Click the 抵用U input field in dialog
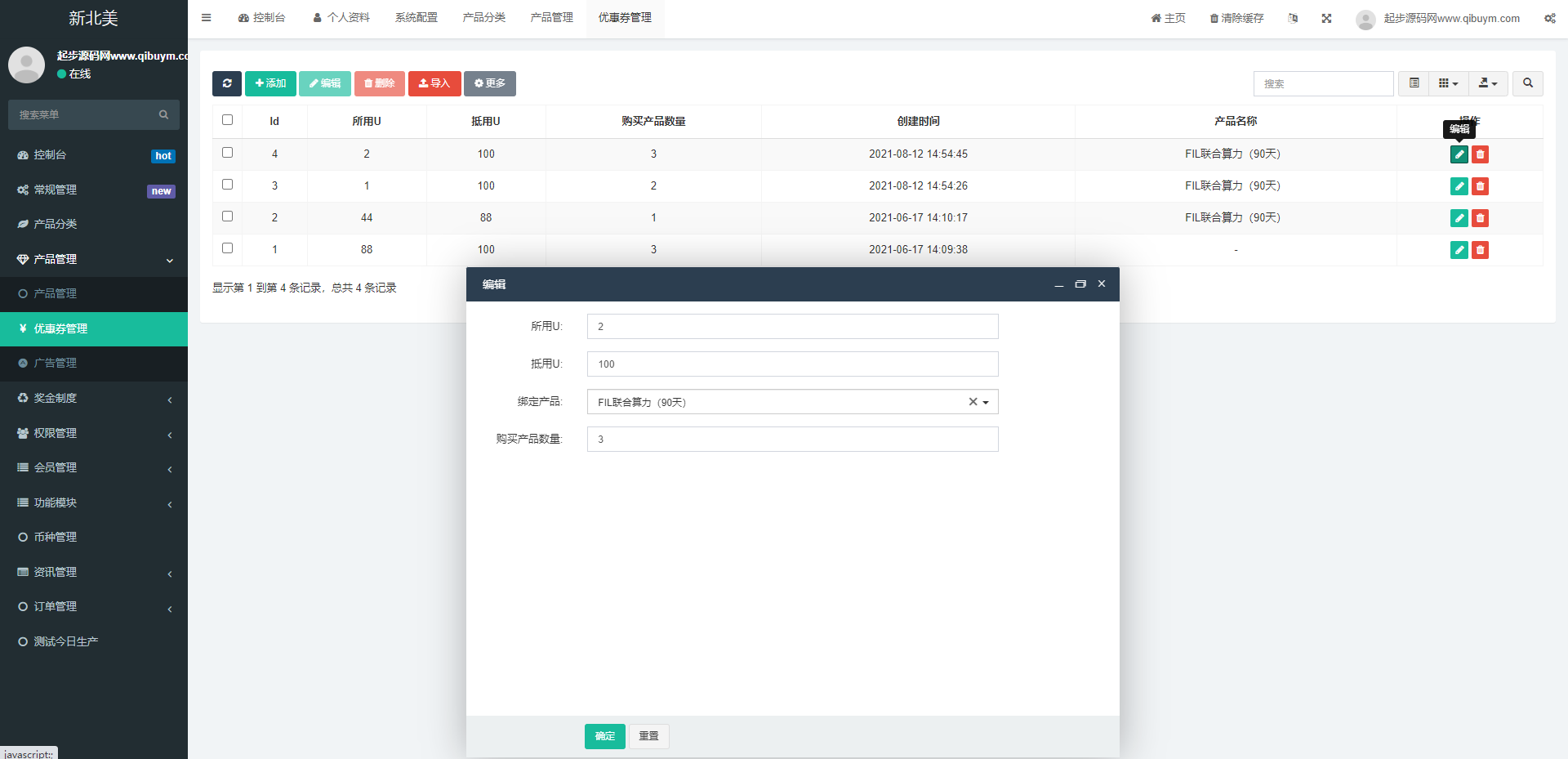 pos(792,364)
